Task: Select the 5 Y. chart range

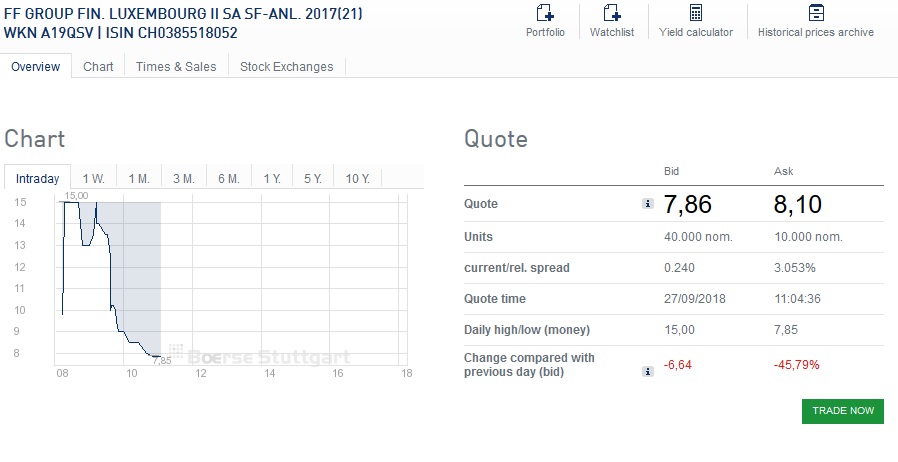Action: 313,179
